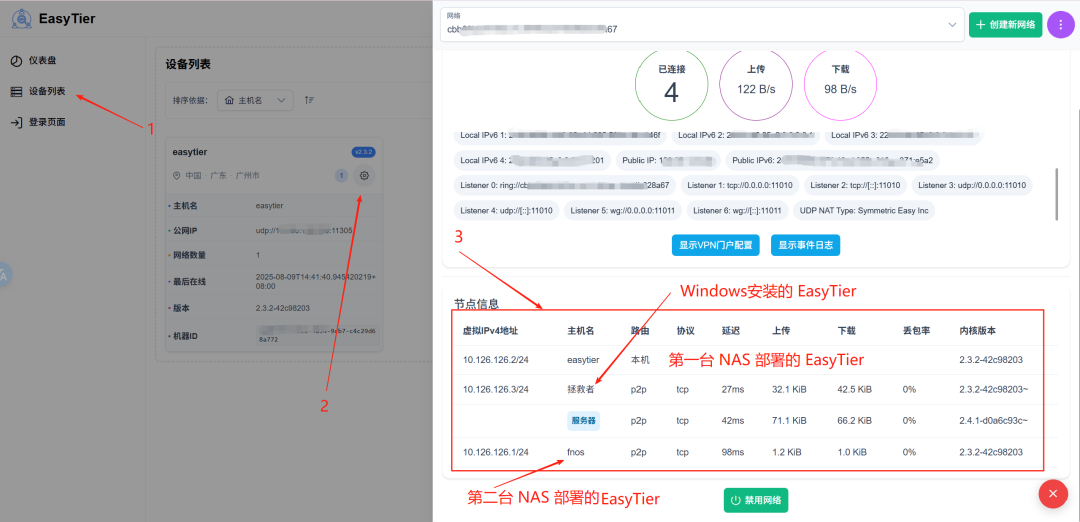Image resolution: width=1080 pixels, height=522 pixels.
Task: Close the panel with the red X button
Action: (x=1053, y=494)
